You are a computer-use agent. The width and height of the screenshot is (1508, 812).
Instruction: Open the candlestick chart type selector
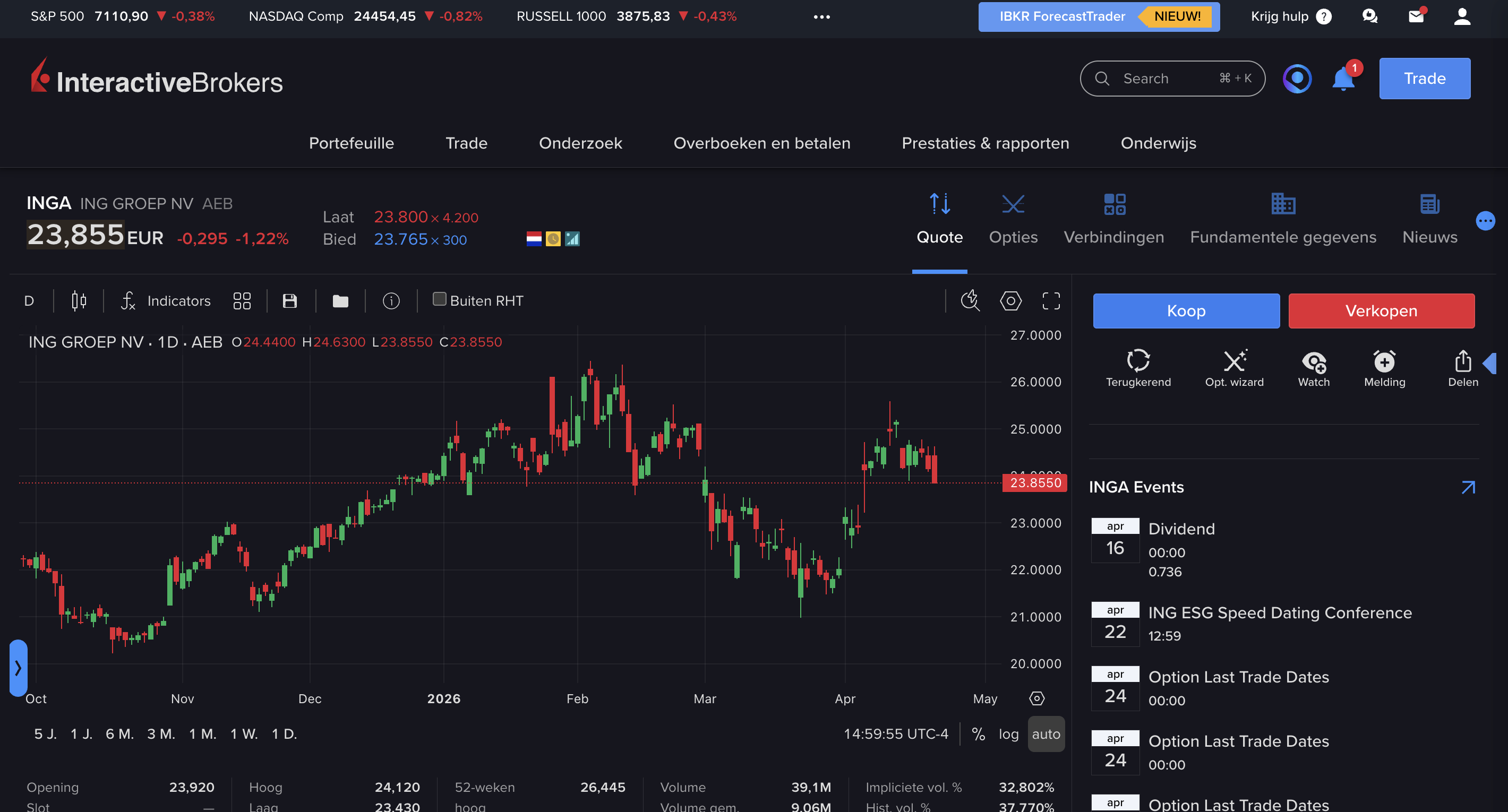pyautogui.click(x=79, y=301)
